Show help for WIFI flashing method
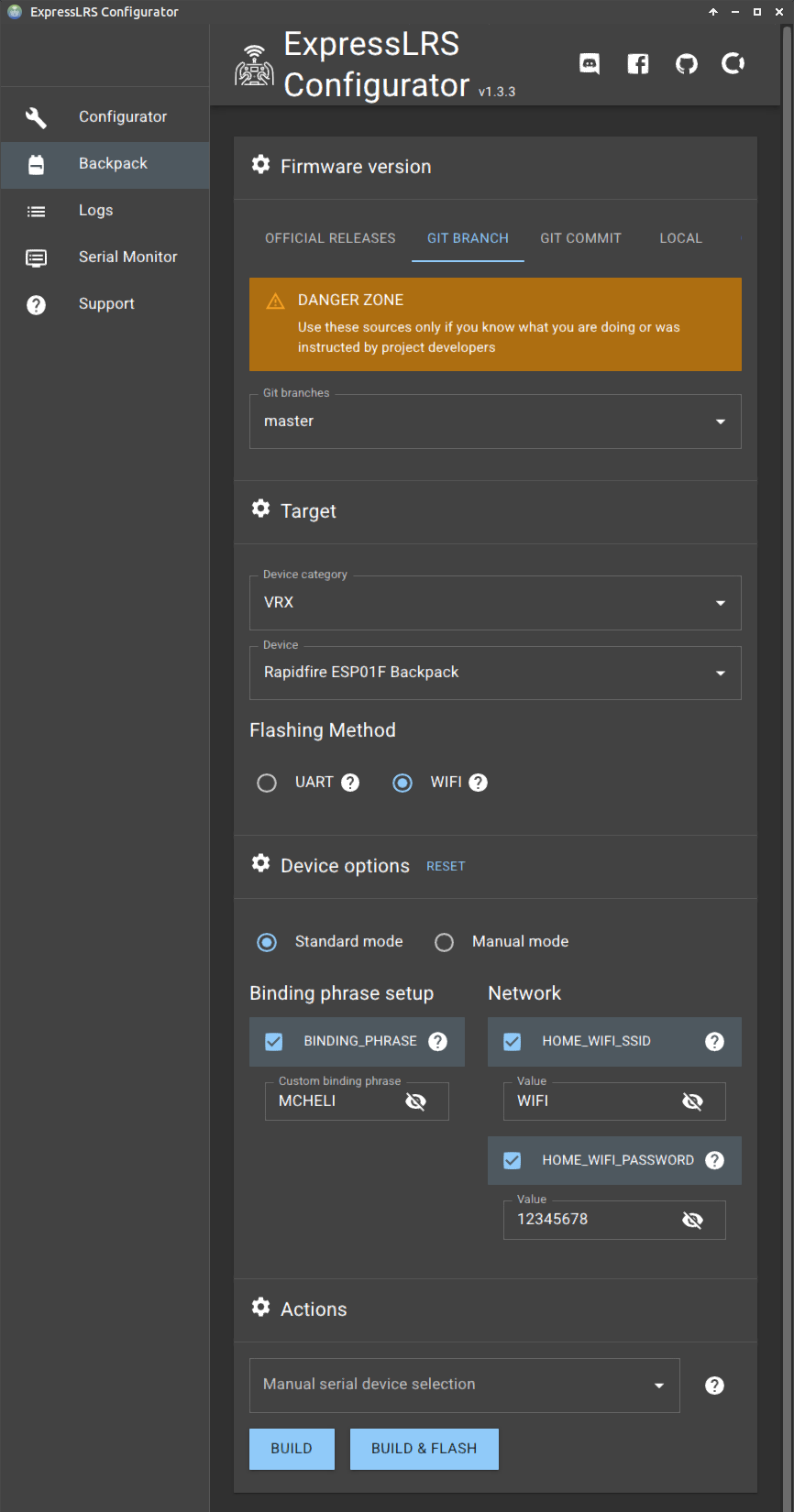This screenshot has width=794, height=1512. [x=479, y=783]
